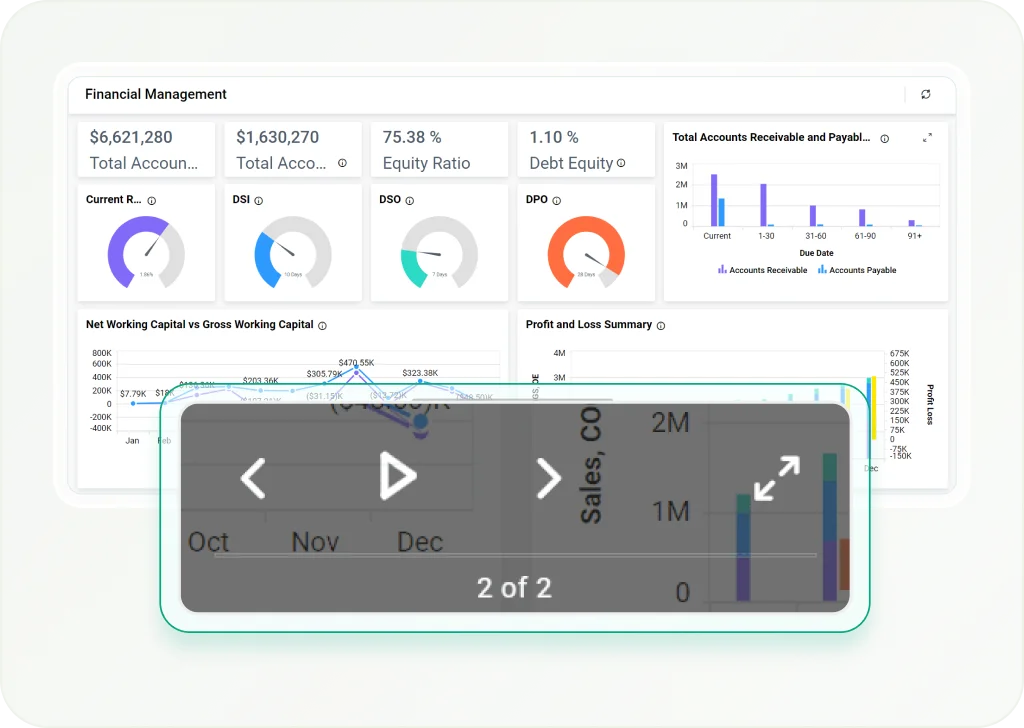Image resolution: width=1024 pixels, height=728 pixels.
Task: Advance with the right arrow in the overlay
Action: [x=548, y=478]
